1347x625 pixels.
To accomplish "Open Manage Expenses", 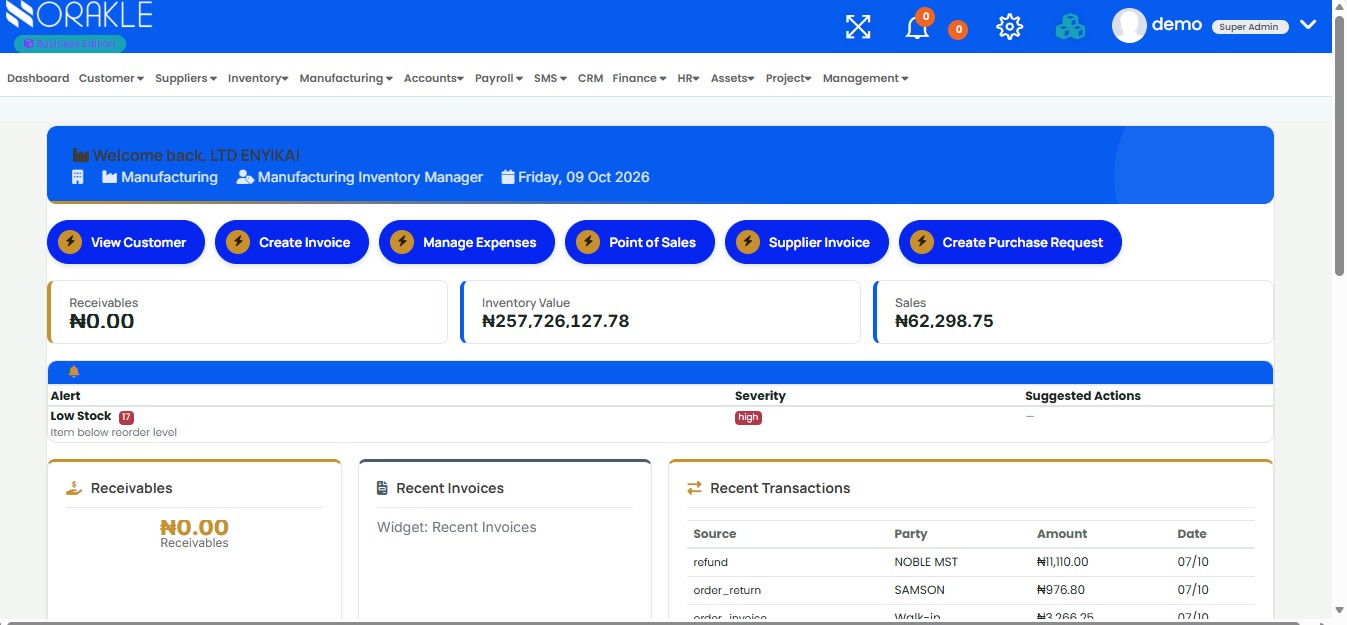I will point(467,242).
